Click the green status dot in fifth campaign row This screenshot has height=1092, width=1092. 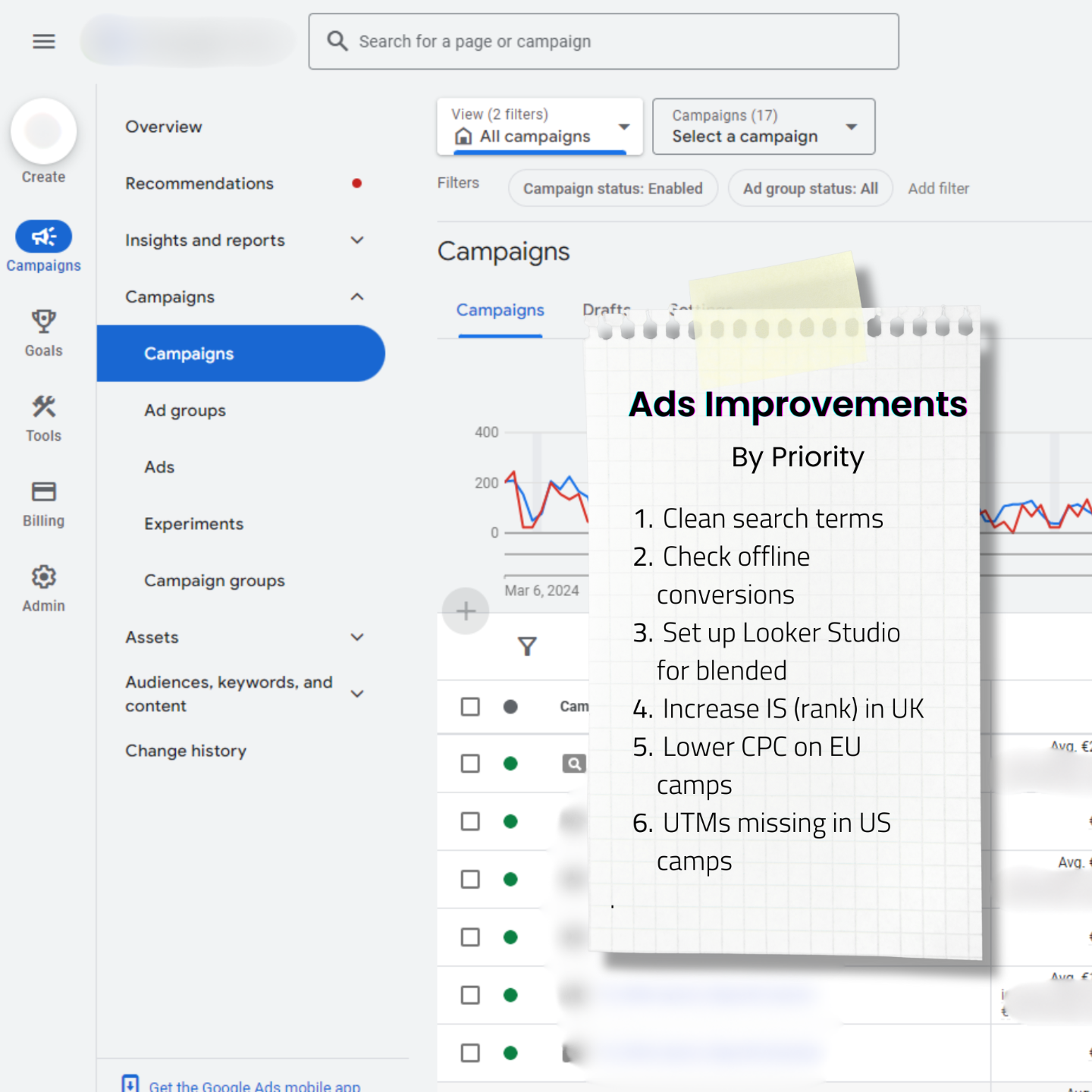click(510, 995)
